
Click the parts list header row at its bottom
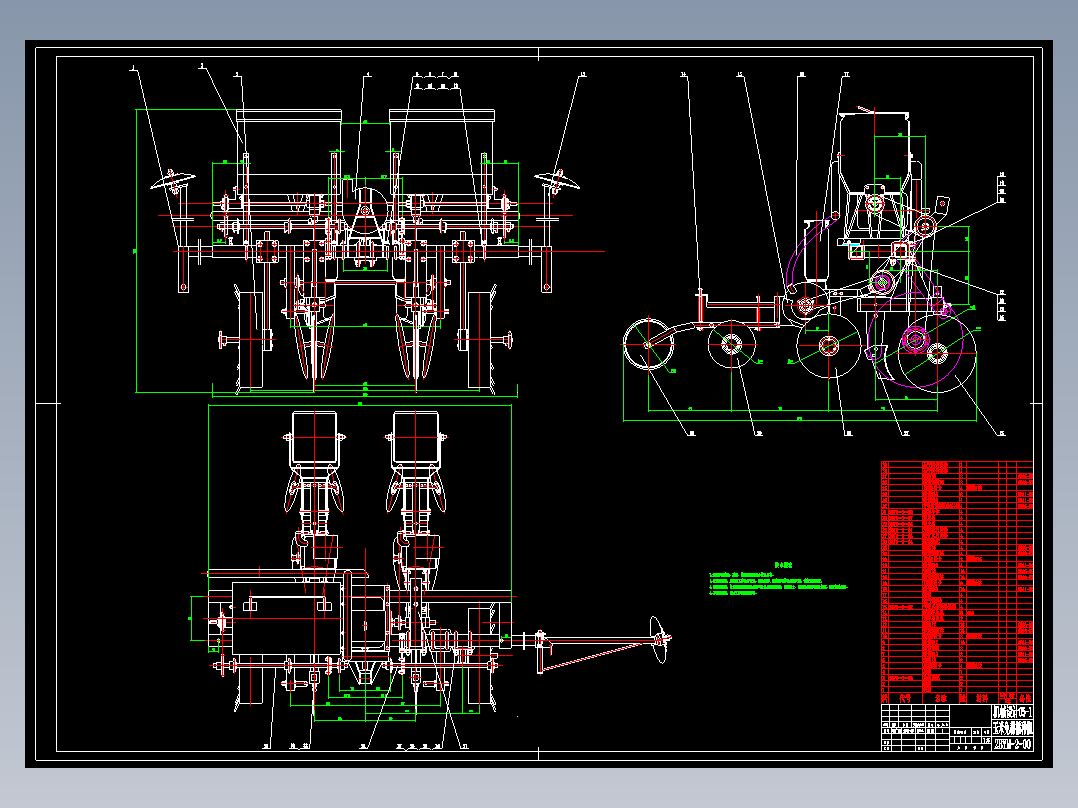(x=956, y=698)
